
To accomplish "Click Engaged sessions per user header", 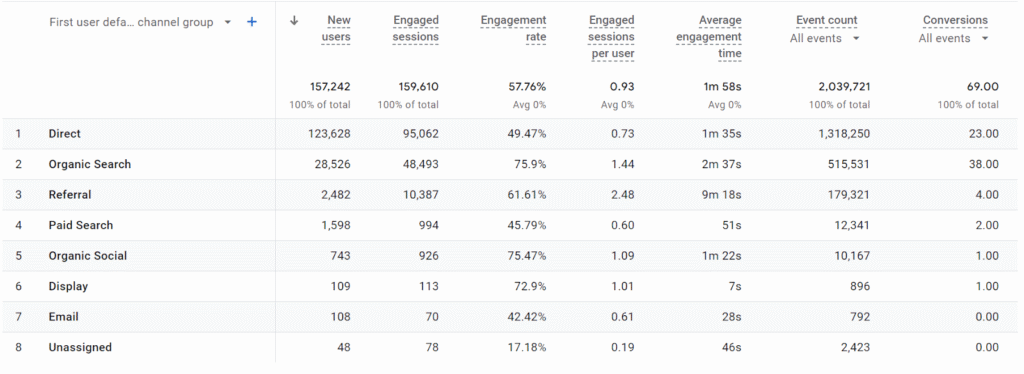I will [x=612, y=37].
